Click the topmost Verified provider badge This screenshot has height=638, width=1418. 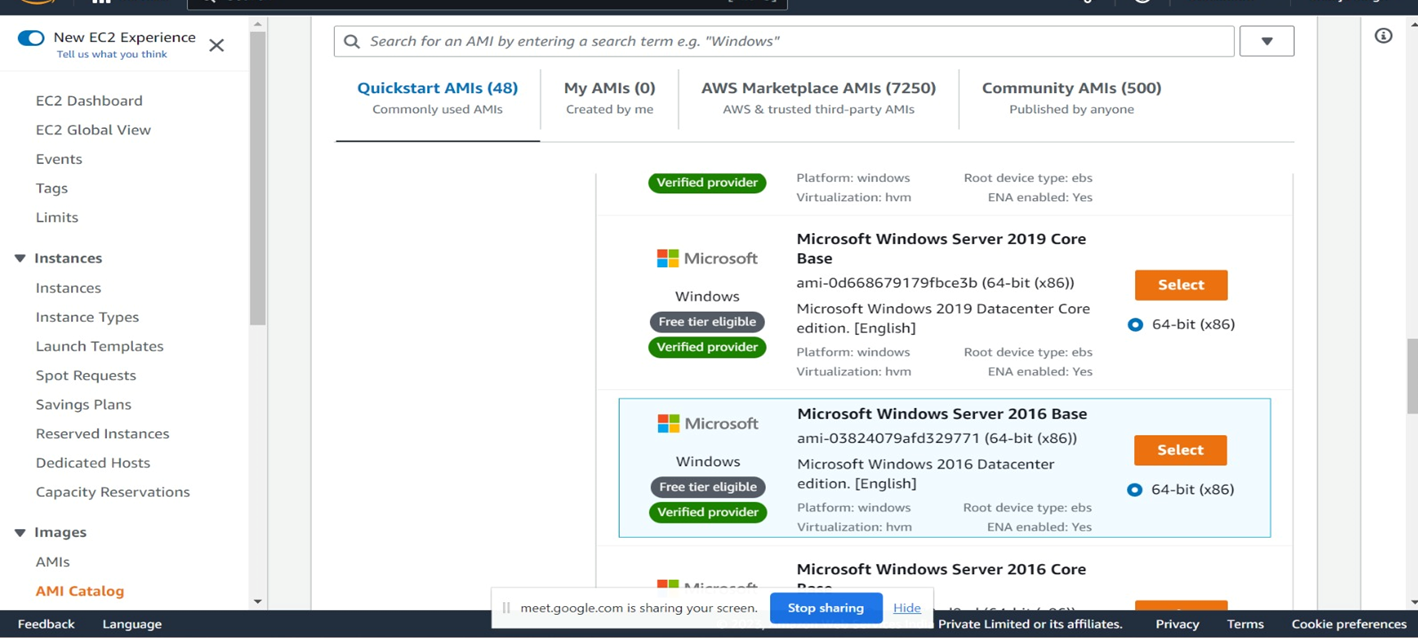[x=707, y=182]
